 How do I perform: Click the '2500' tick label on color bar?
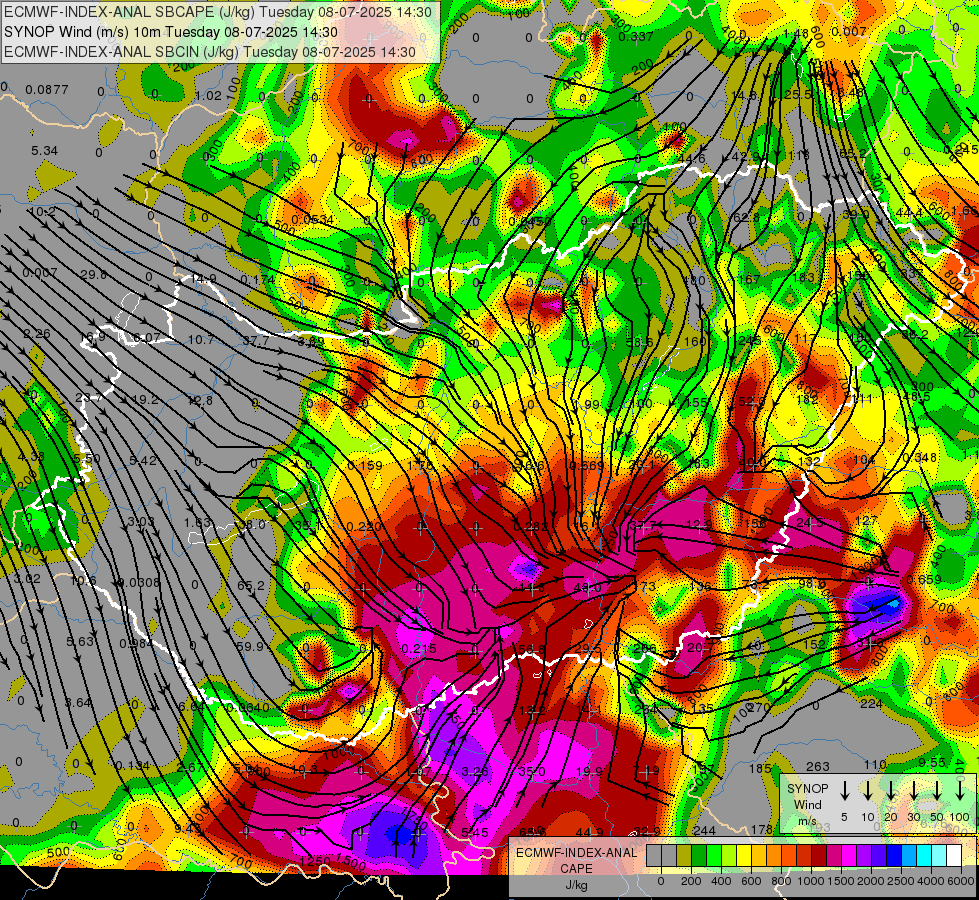point(901,881)
